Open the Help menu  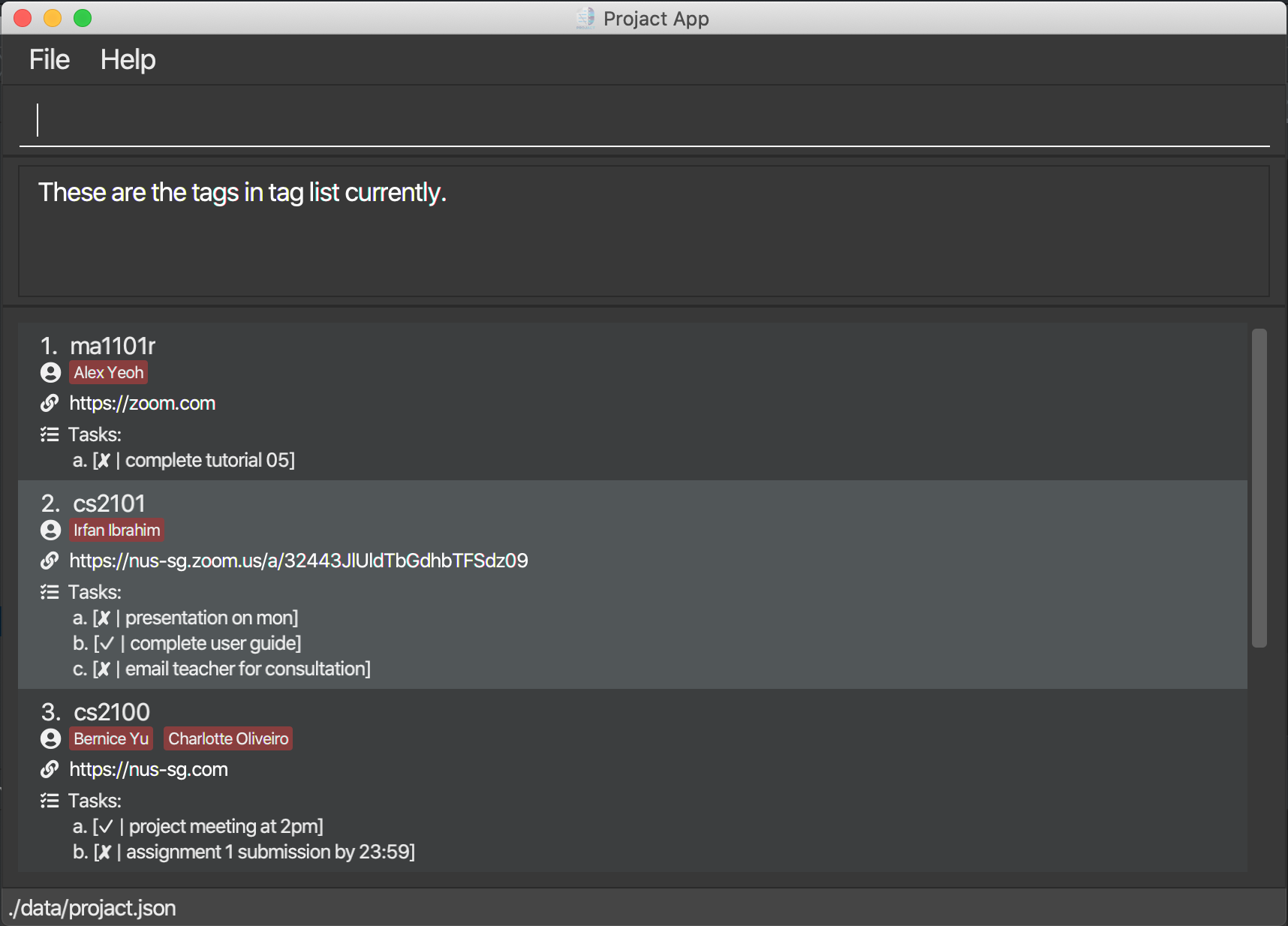[128, 60]
